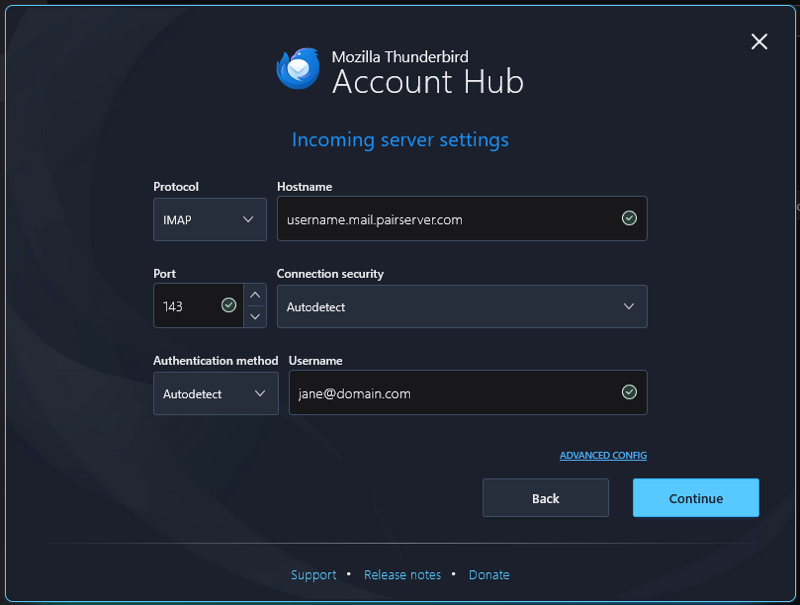Increase the port number with up arrow

coord(255,295)
